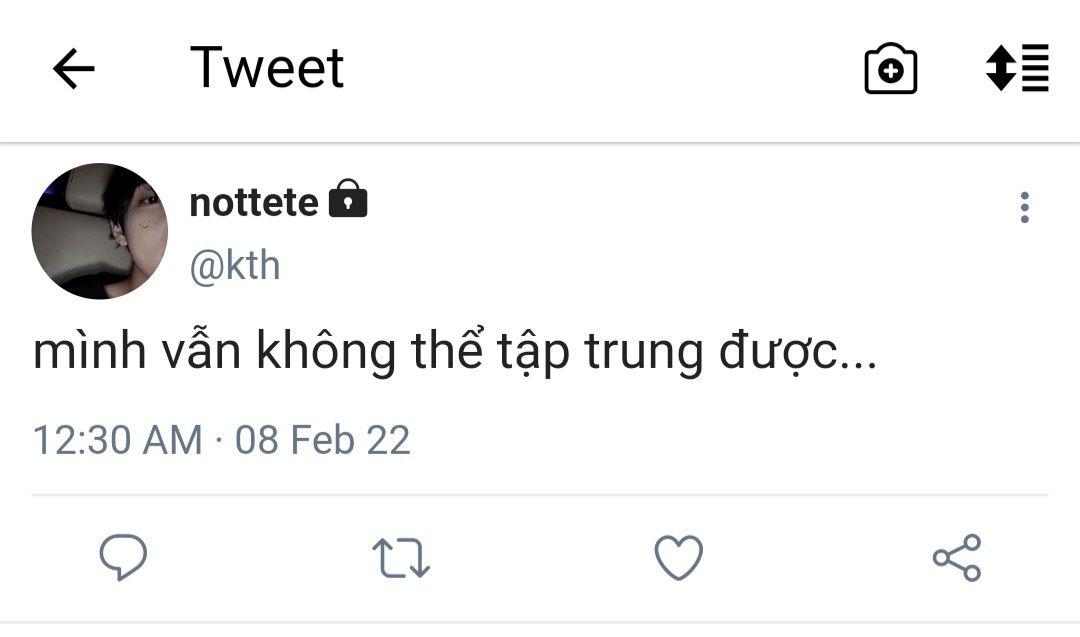Tap the Tweet header title
This screenshot has height=637, width=1080.
pos(267,68)
